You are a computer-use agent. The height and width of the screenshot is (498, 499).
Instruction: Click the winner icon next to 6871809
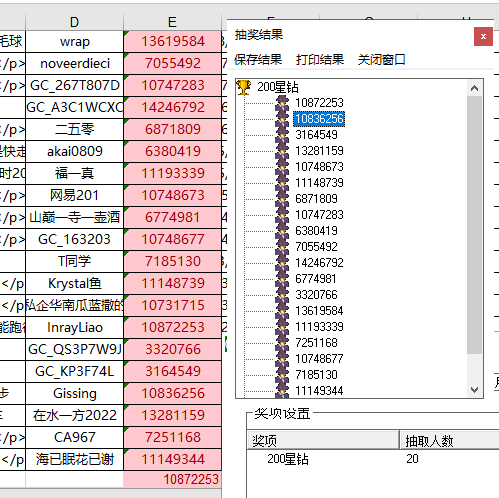(x=282, y=199)
